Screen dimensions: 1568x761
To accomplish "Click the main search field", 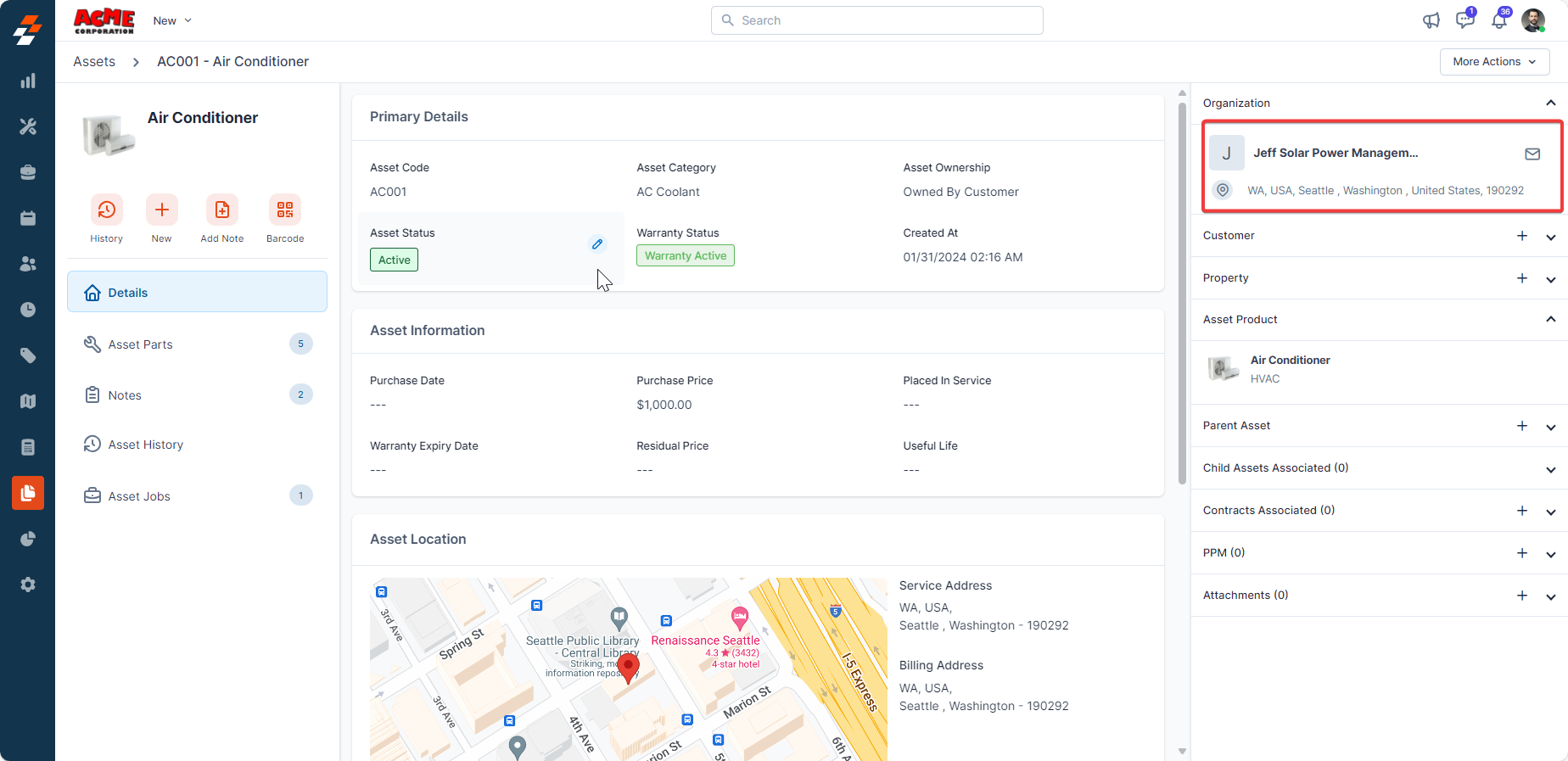I will (876, 20).
